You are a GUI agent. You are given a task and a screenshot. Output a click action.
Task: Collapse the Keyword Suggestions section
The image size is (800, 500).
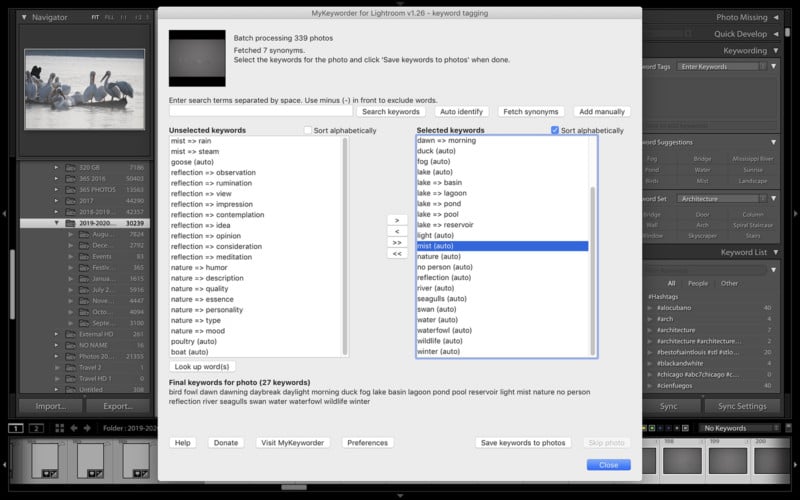coord(773,142)
